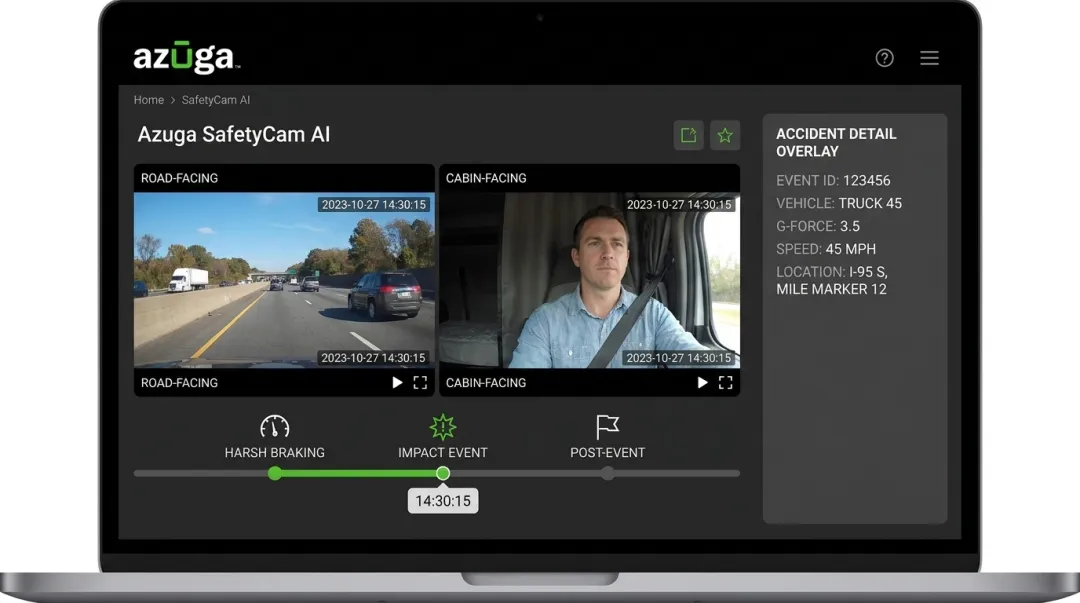Image resolution: width=1080 pixels, height=603 pixels.
Task: Click Location I-95 S, Mile Marker 12
Action: [x=832, y=280]
